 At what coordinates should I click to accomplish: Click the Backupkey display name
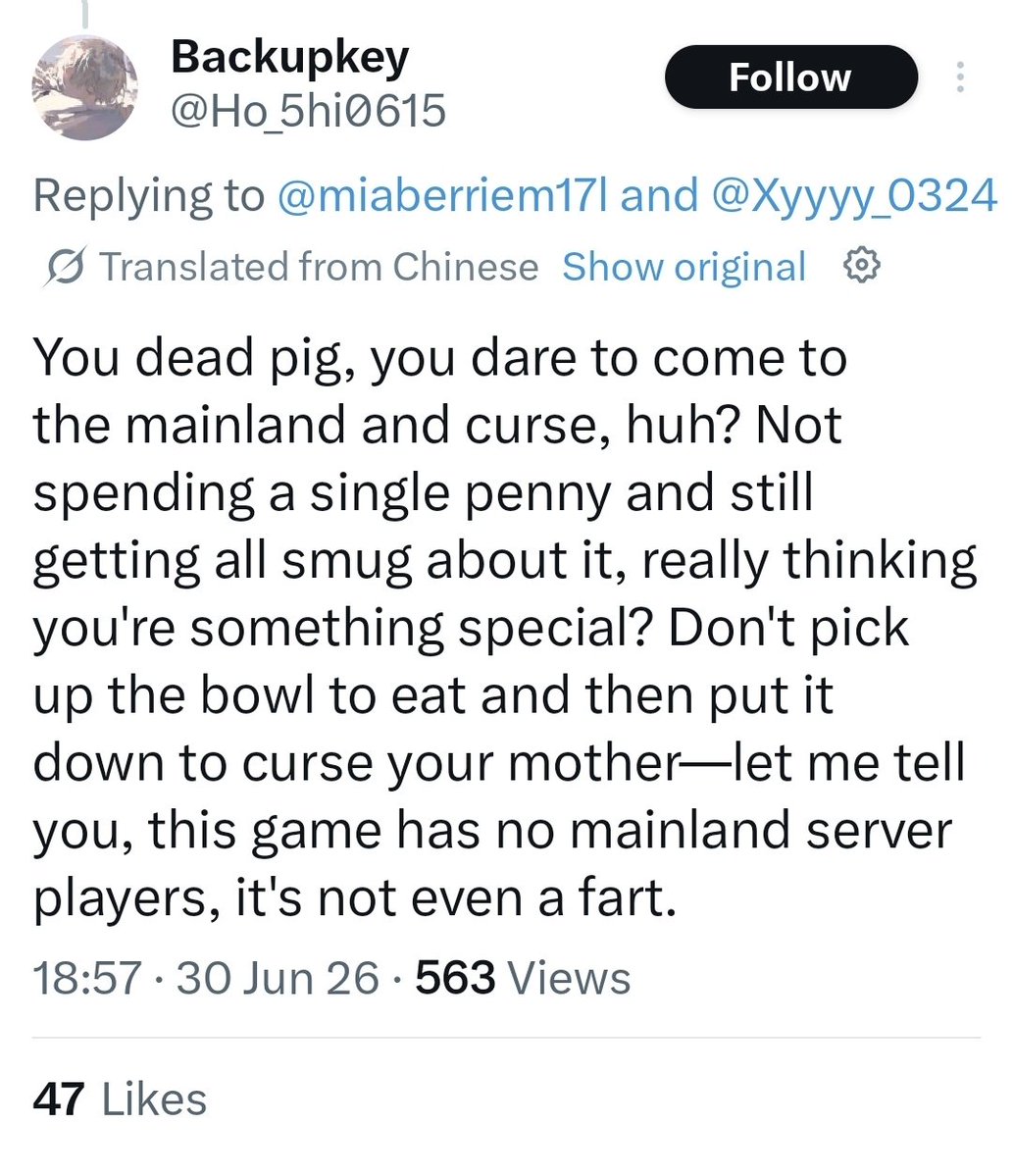click(x=290, y=57)
